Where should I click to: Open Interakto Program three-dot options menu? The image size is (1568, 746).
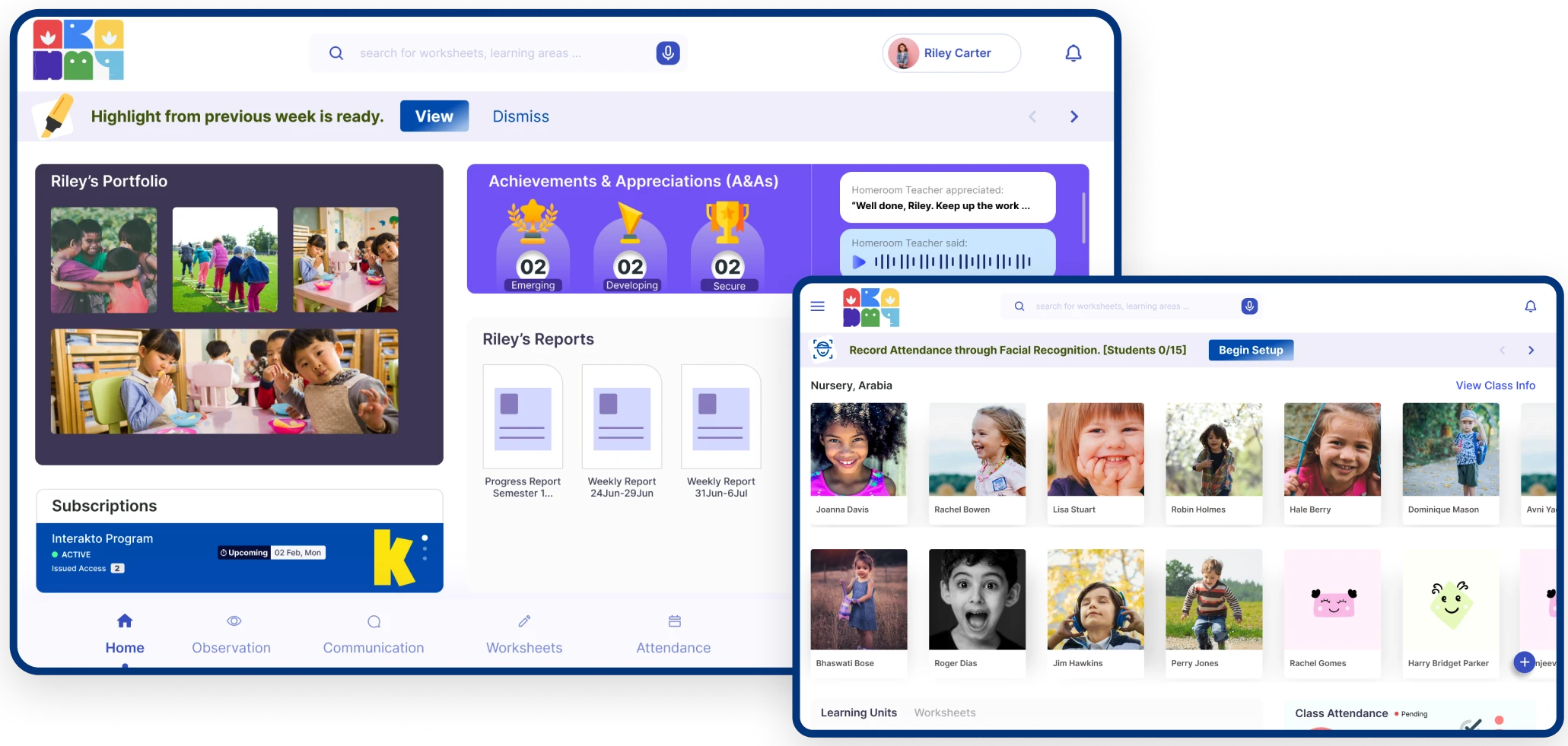click(x=425, y=548)
